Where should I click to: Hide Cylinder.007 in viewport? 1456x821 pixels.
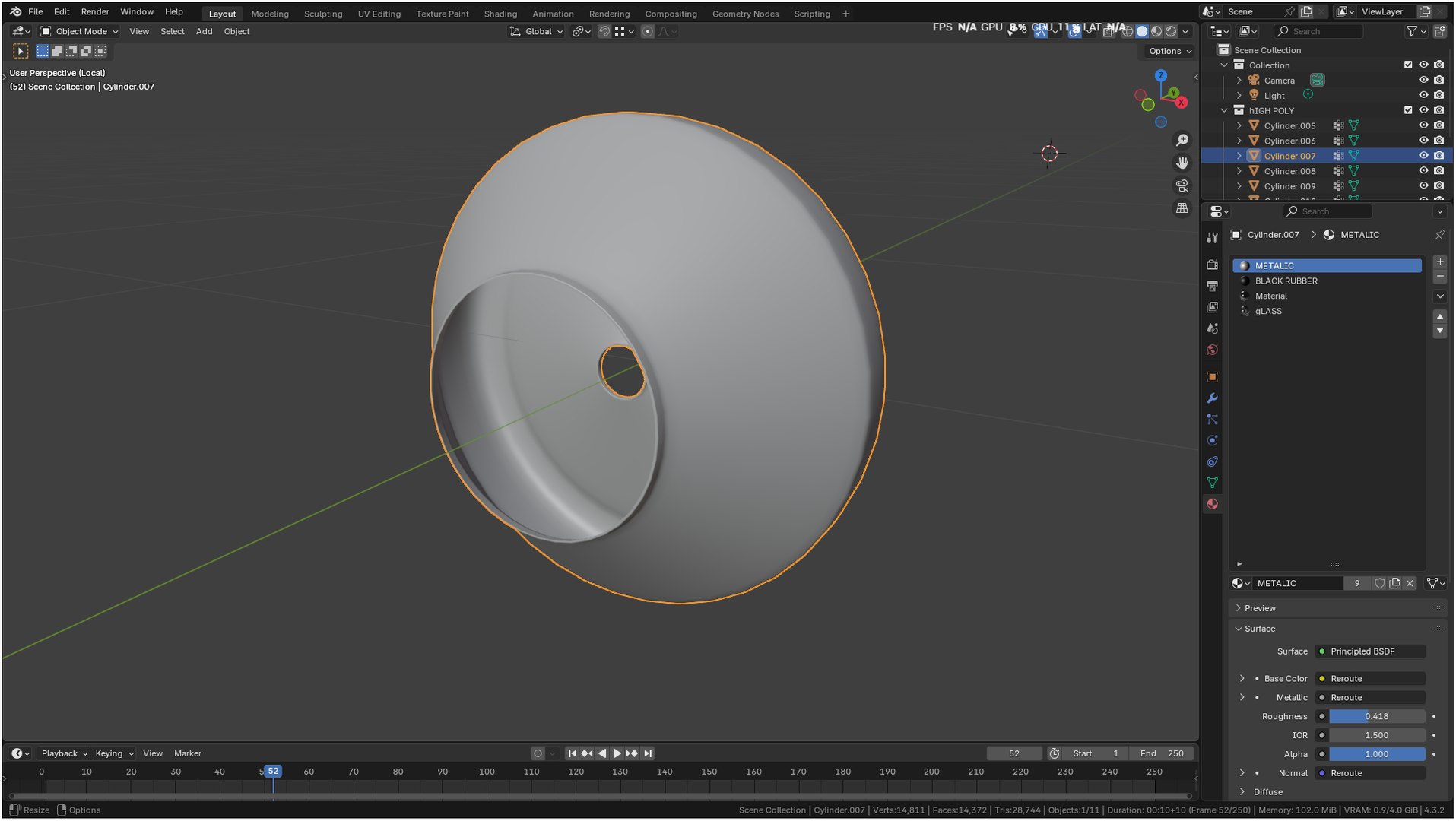(1423, 156)
